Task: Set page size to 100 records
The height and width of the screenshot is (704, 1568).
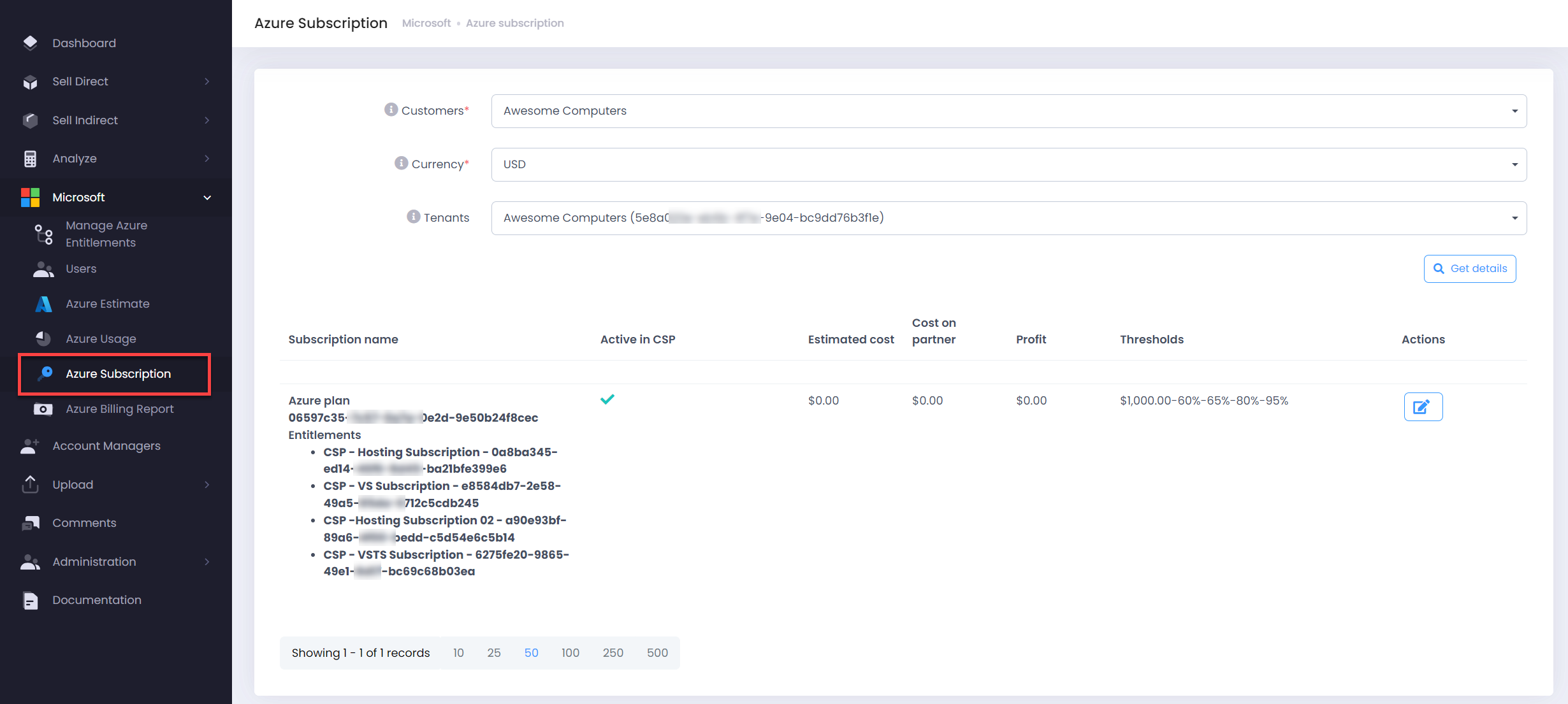Action: (570, 653)
